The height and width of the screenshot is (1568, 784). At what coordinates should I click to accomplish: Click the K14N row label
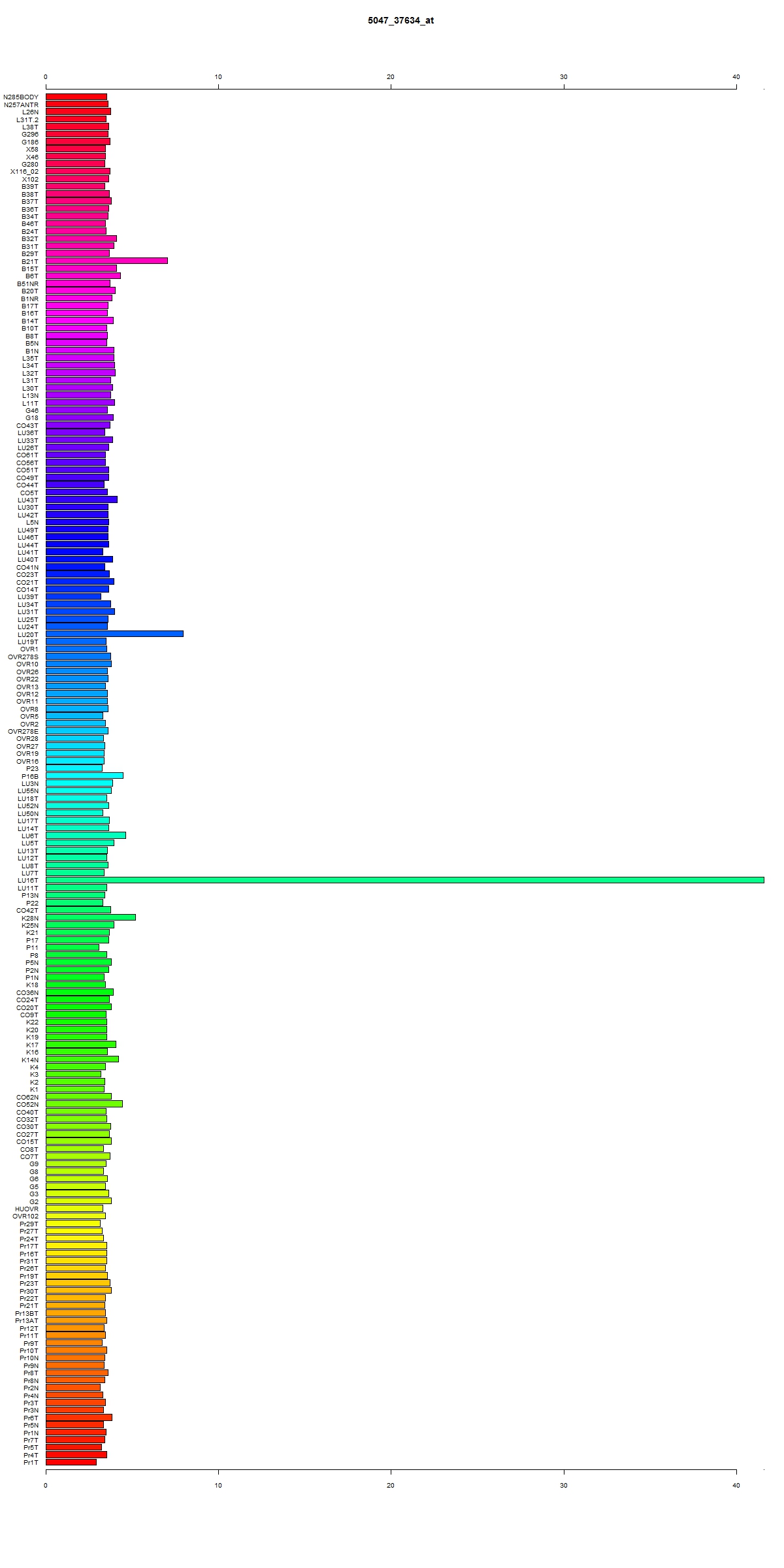(x=30, y=1060)
